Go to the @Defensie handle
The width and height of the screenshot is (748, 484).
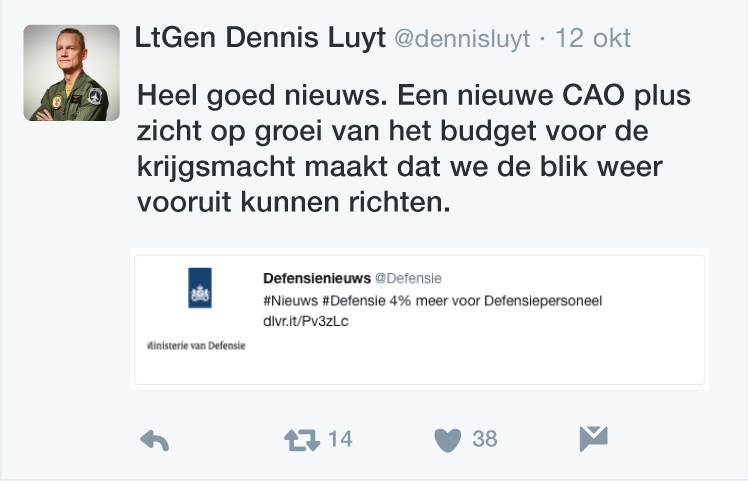point(408,277)
